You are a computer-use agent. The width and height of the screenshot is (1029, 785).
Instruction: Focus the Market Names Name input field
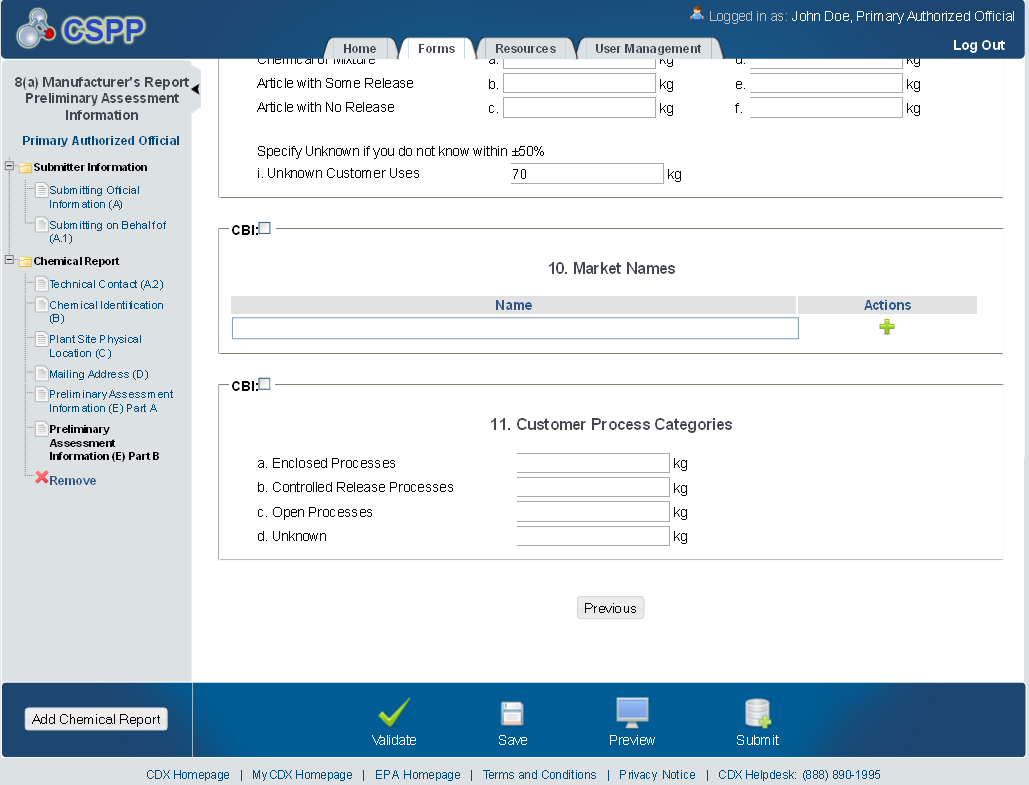tap(515, 328)
